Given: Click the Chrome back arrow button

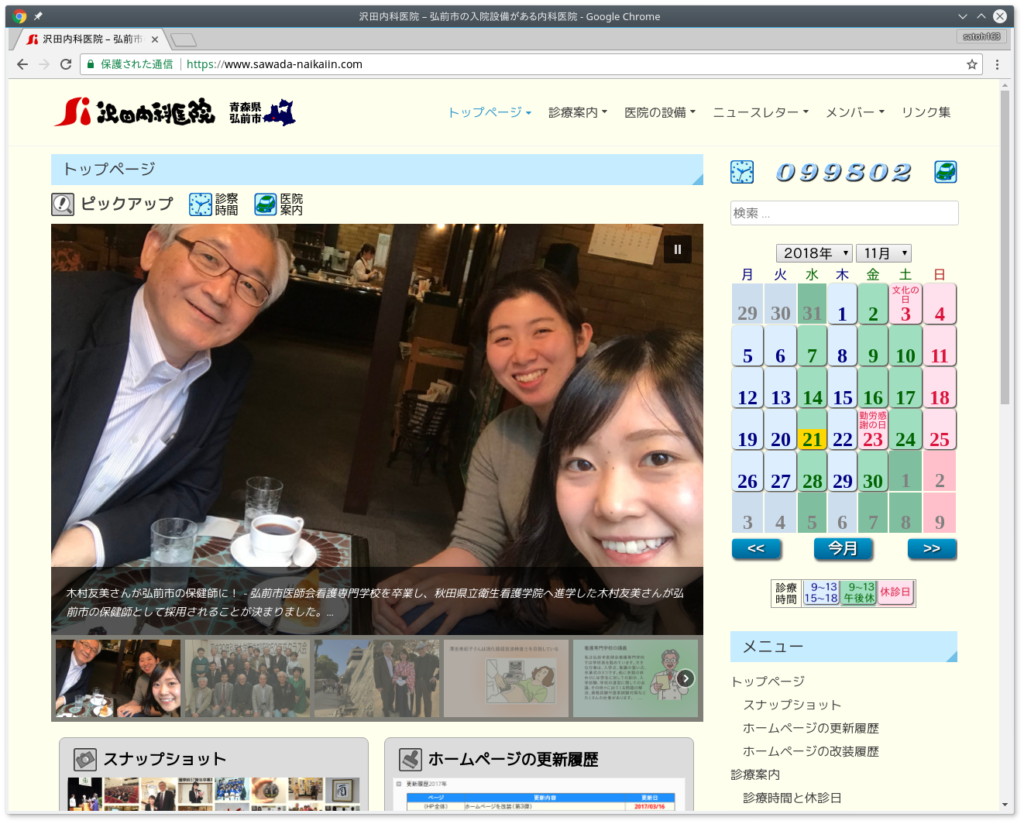Looking at the screenshot, I should [23, 64].
